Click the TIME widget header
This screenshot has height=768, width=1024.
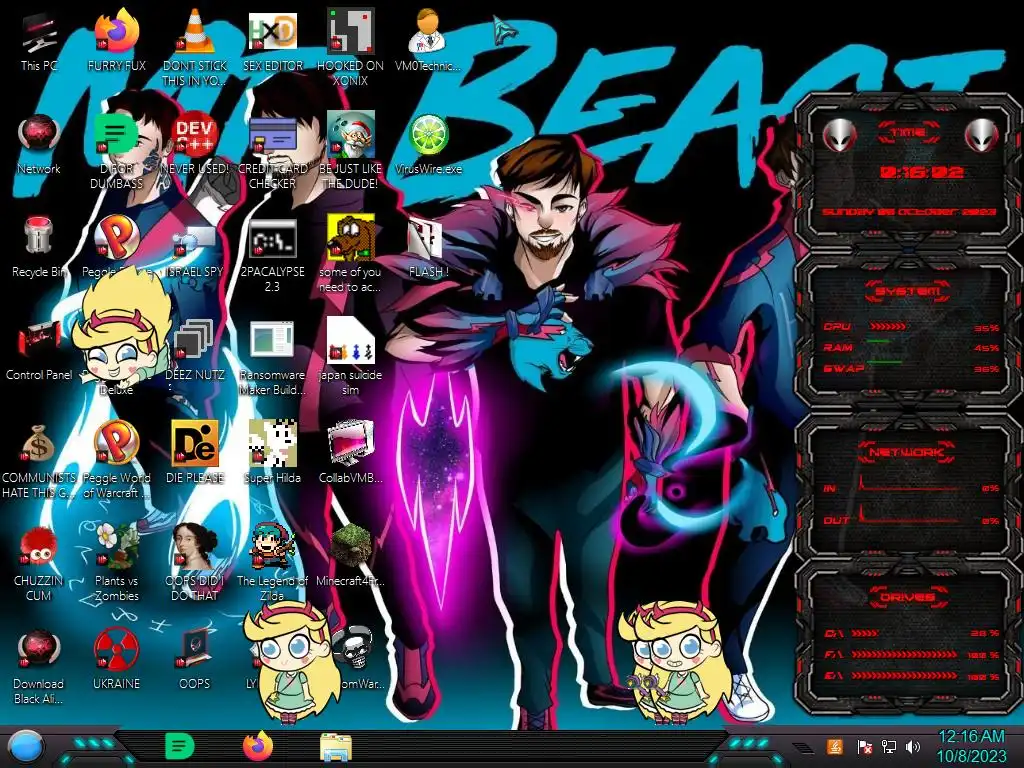pos(908,133)
